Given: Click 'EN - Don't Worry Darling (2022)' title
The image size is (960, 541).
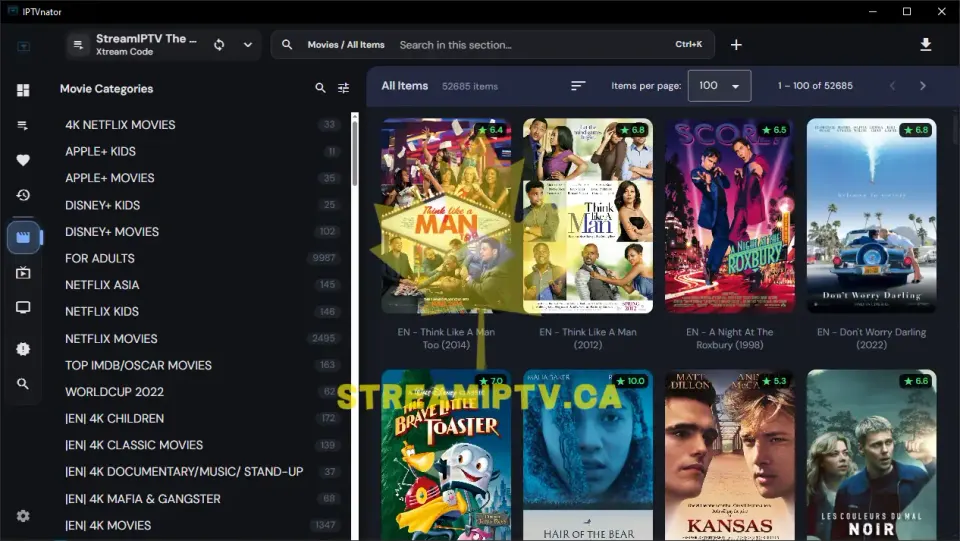Looking at the screenshot, I should [871, 338].
